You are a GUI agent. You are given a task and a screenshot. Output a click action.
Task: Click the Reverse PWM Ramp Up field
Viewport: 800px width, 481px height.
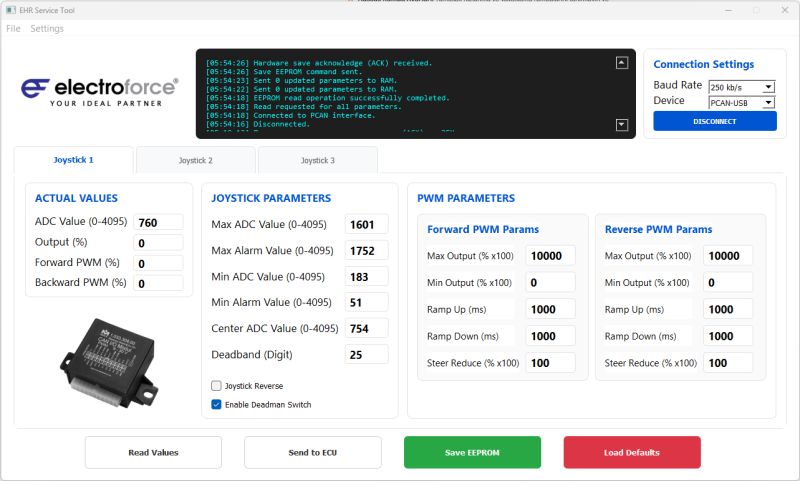[728, 309]
